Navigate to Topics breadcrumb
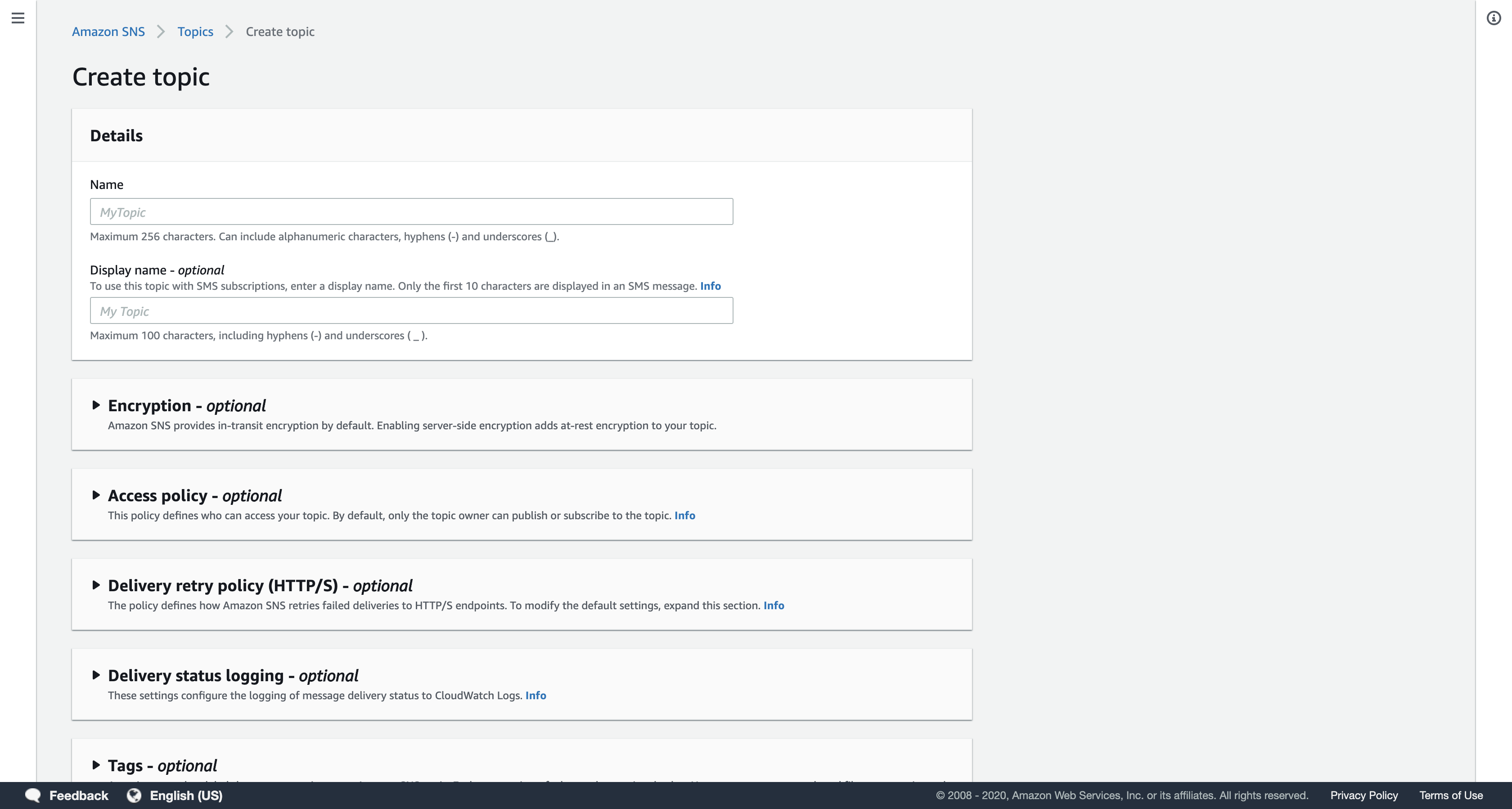The height and width of the screenshot is (809, 1512). [195, 31]
